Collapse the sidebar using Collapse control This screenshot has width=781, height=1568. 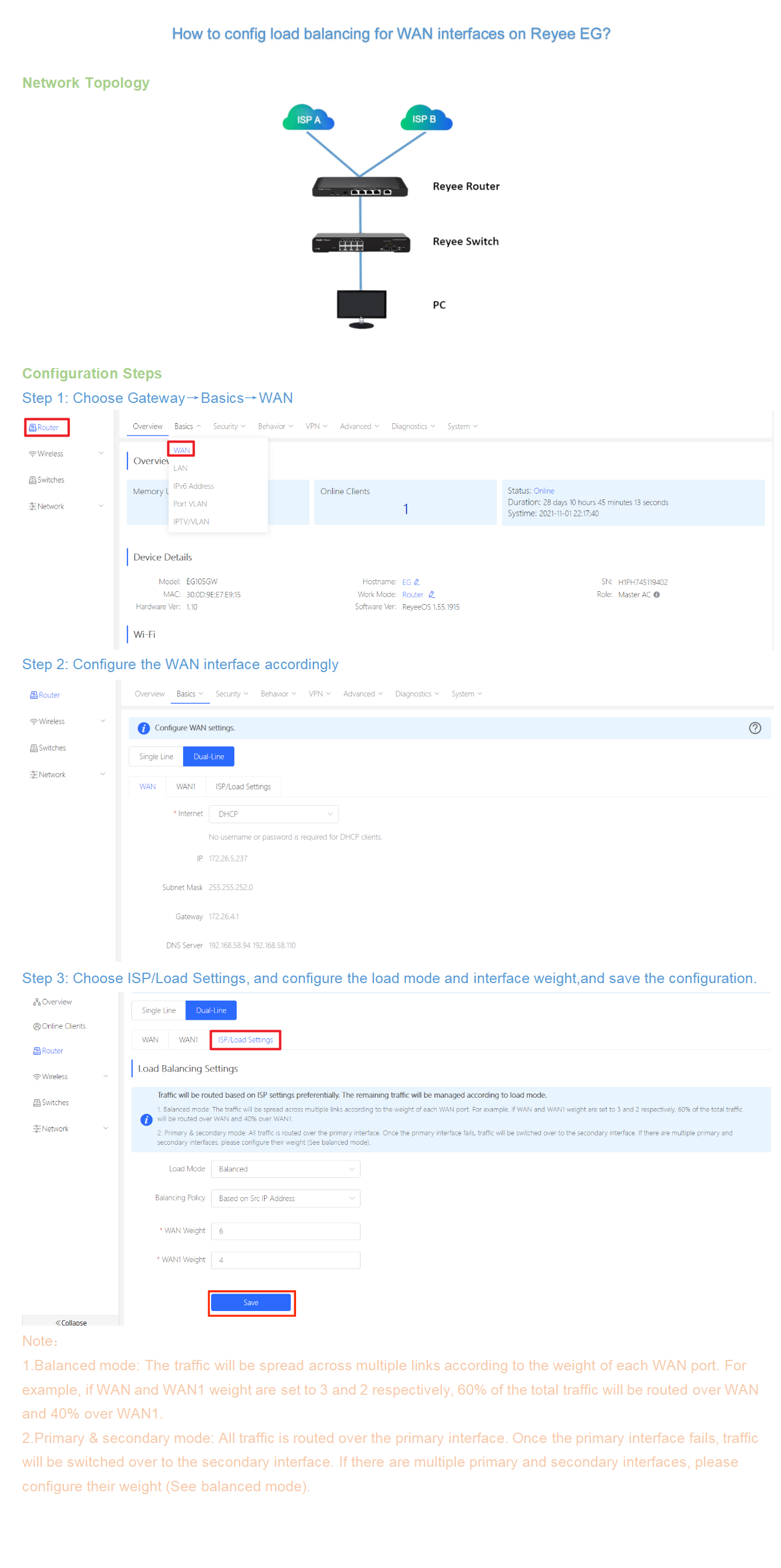pyautogui.click(x=71, y=1322)
